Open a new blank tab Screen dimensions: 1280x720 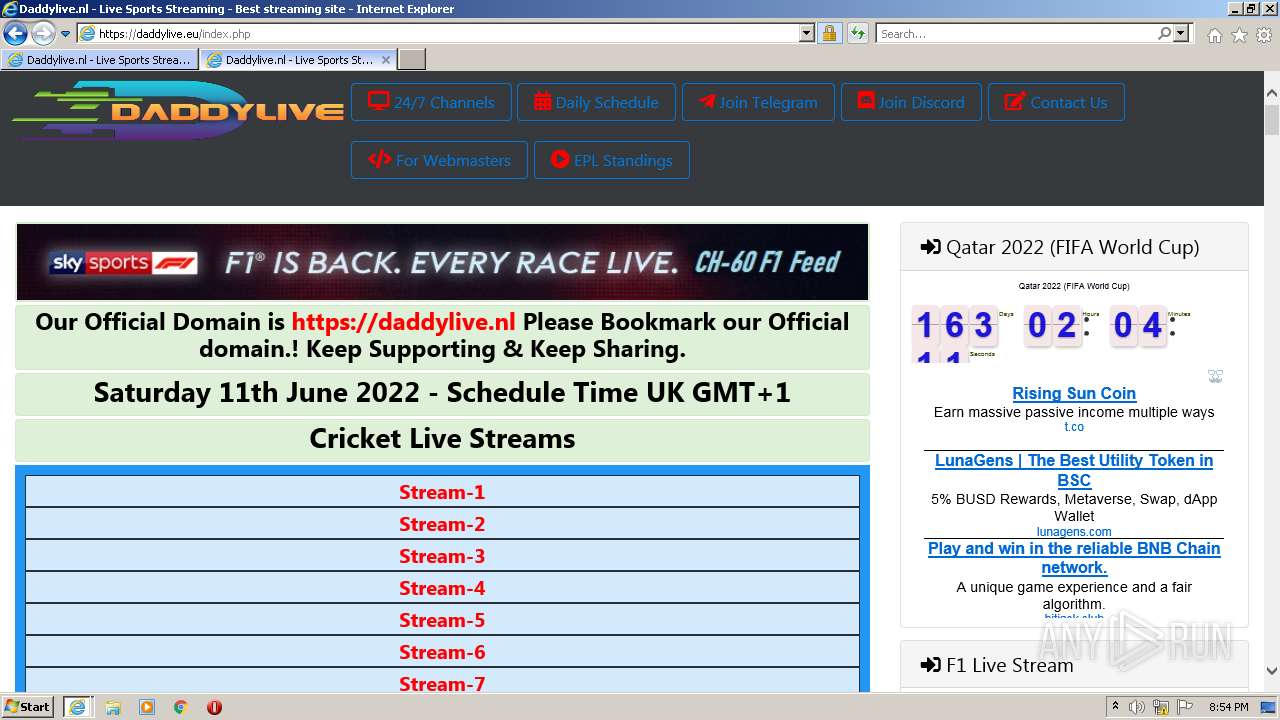coord(412,60)
